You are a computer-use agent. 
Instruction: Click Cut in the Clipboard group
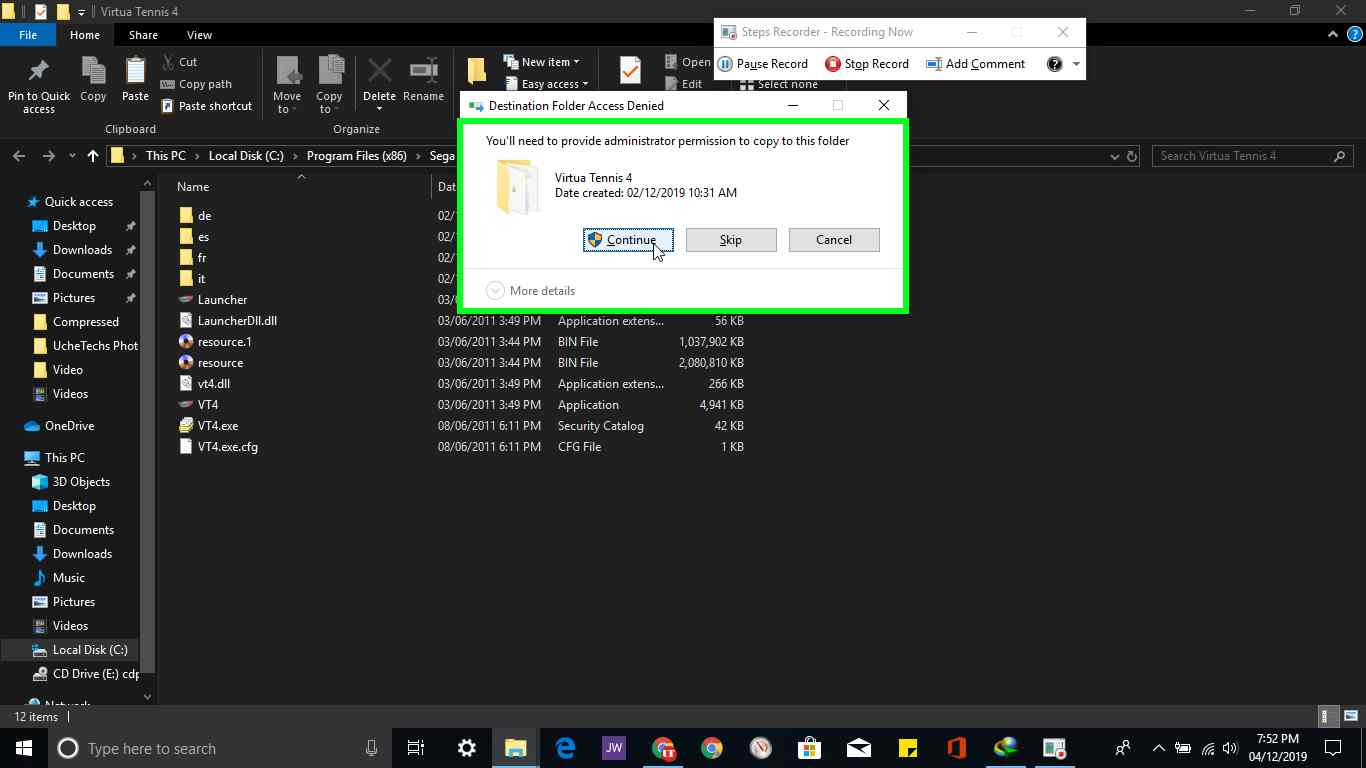pyautogui.click(x=179, y=62)
